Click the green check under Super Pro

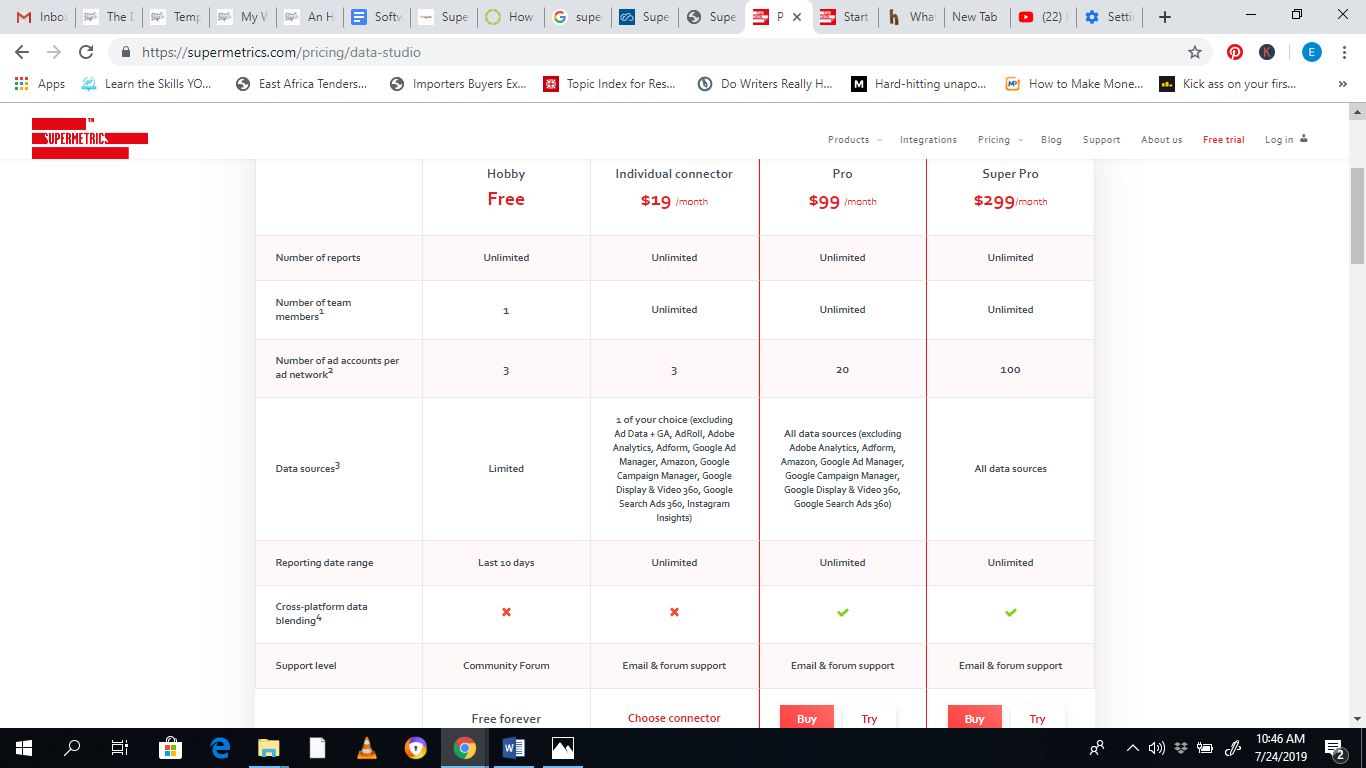pos(1011,612)
